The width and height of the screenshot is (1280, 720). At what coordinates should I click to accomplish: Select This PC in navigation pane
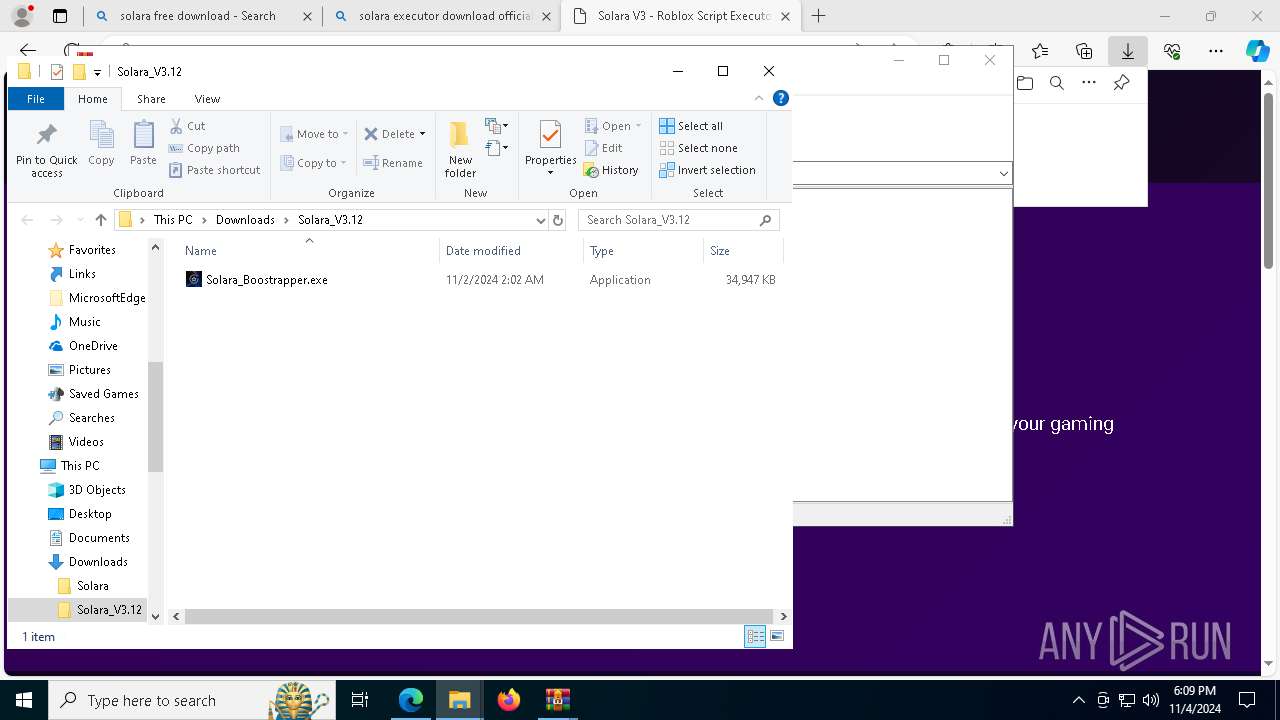[80, 466]
